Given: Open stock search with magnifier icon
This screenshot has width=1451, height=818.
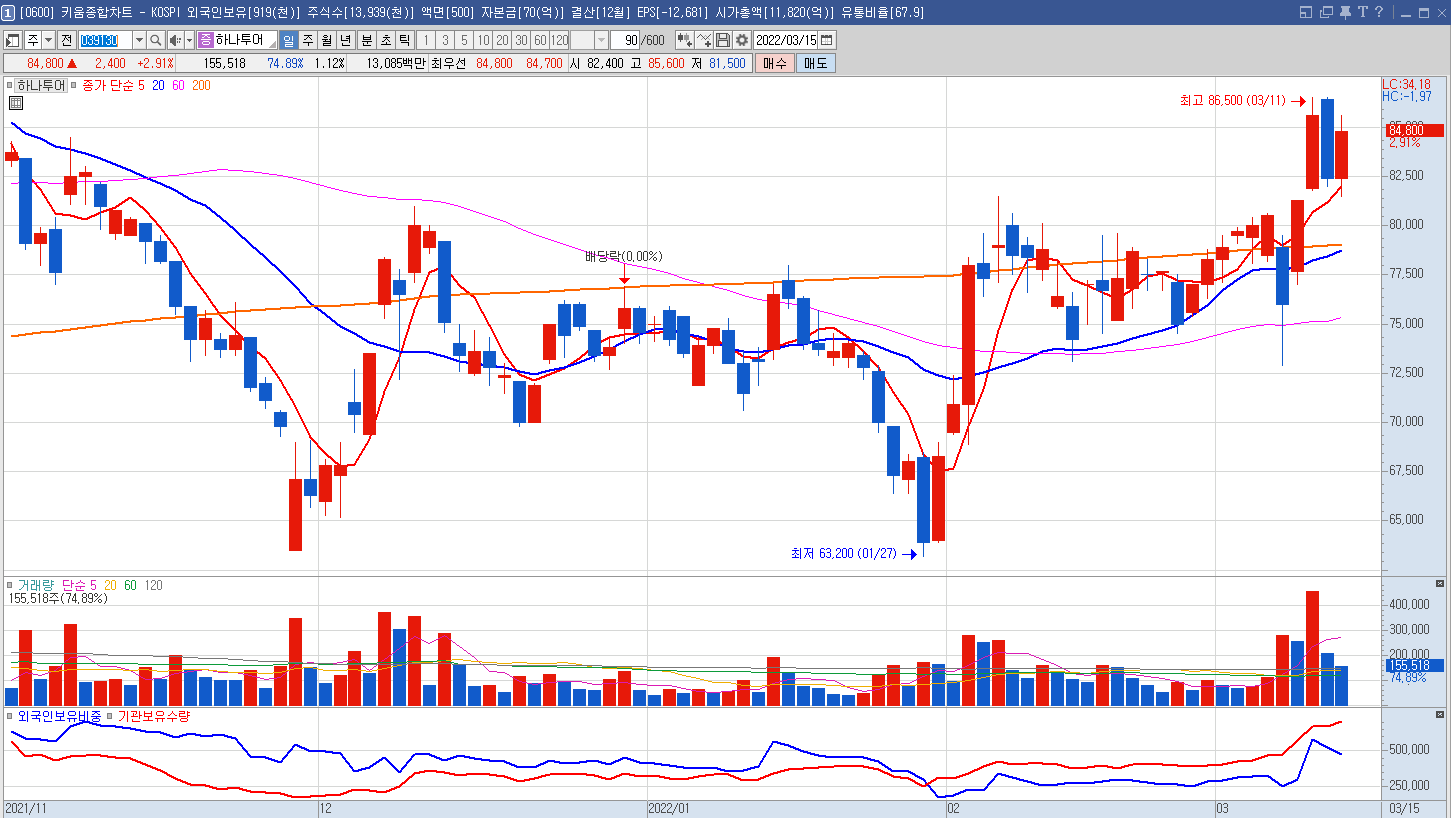Looking at the screenshot, I should (x=156, y=40).
